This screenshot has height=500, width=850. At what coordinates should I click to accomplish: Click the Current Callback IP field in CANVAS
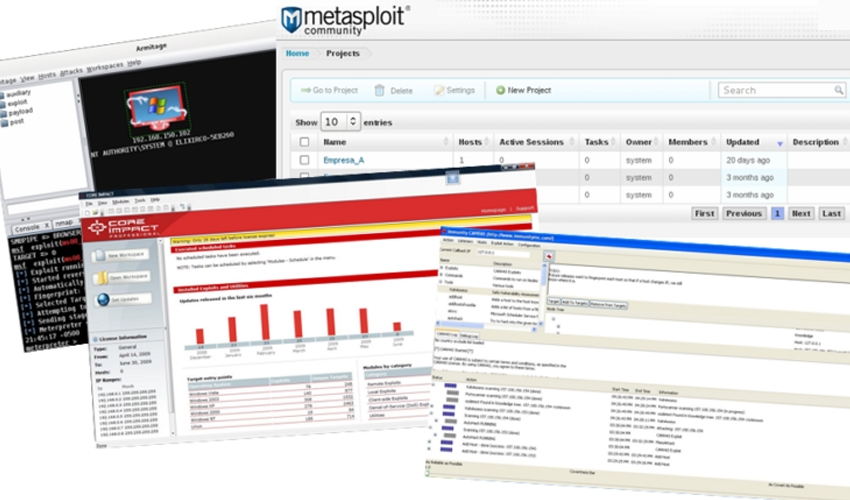tap(504, 253)
